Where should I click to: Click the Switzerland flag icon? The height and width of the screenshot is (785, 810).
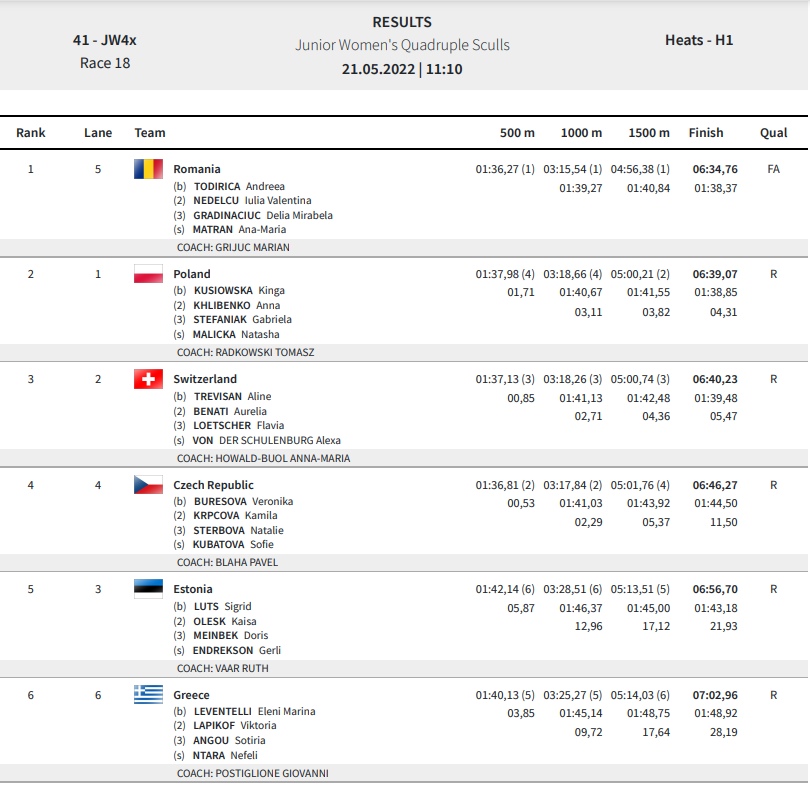pos(148,379)
